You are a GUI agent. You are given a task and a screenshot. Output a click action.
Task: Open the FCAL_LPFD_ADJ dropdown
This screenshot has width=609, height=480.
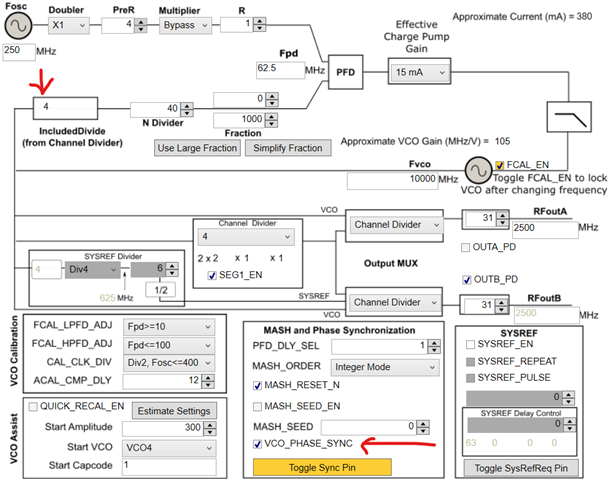tap(169, 327)
